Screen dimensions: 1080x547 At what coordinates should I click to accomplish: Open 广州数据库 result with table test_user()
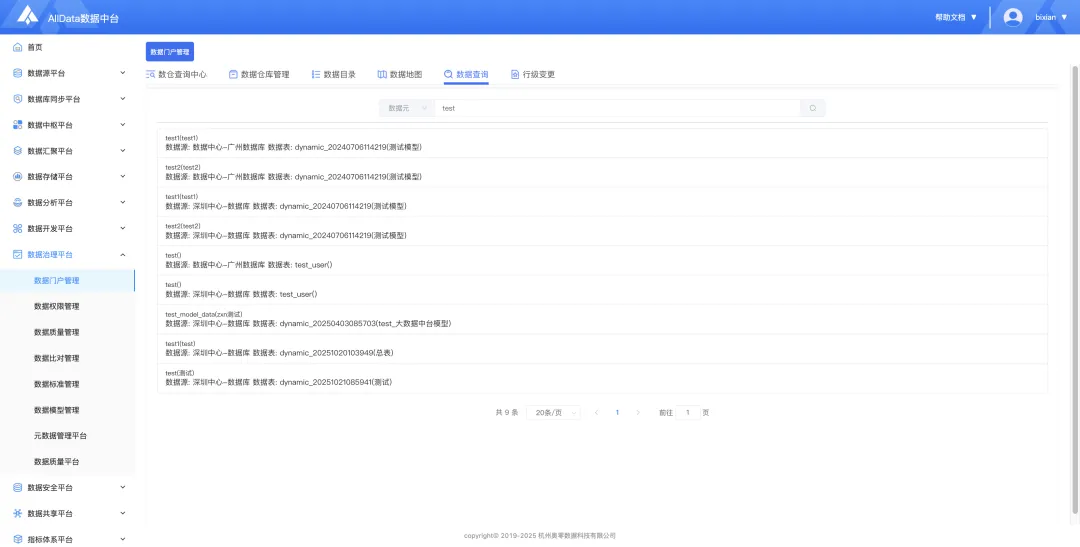pos(602,260)
